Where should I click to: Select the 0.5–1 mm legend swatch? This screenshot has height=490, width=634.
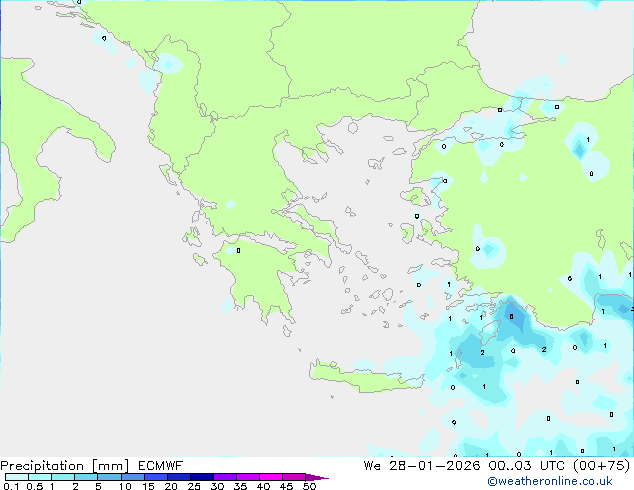click(x=40, y=477)
